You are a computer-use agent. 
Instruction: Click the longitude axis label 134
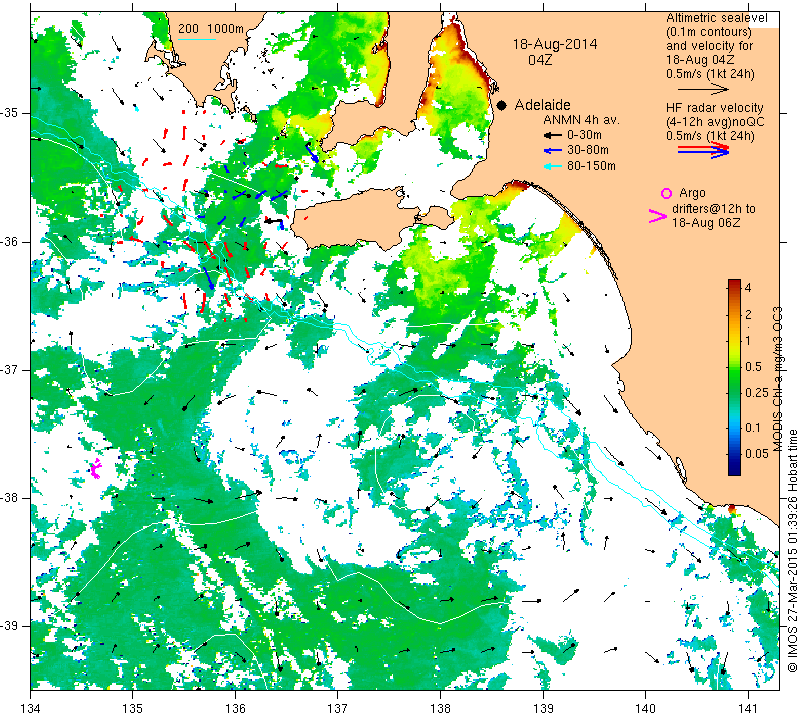click(31, 709)
